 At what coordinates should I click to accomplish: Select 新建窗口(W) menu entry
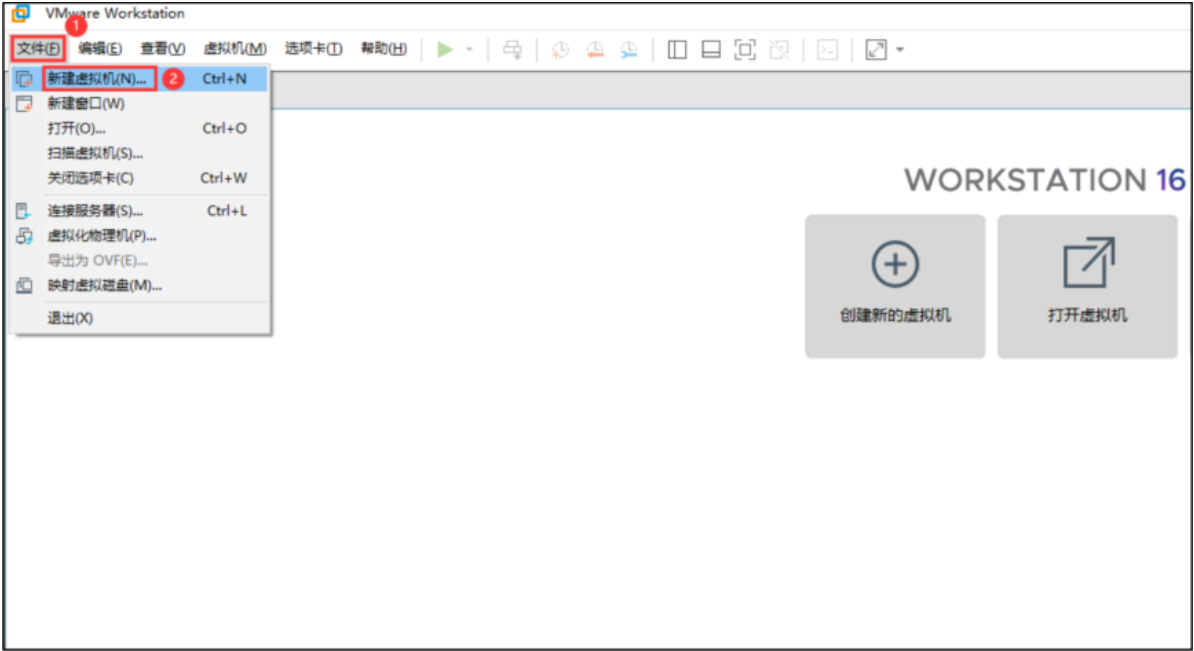pyautogui.click(x=141, y=104)
